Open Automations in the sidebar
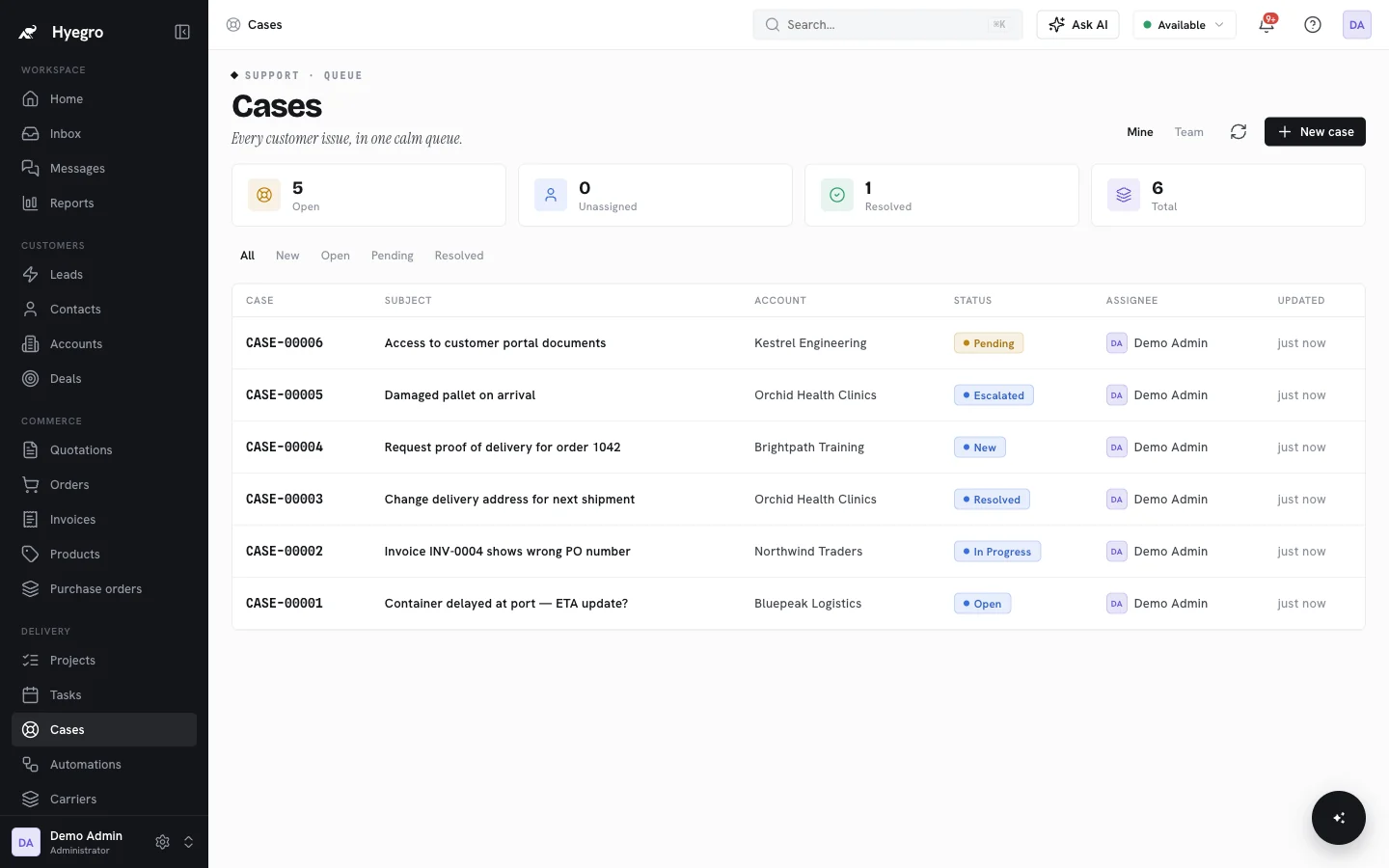Viewport: 1389px width, 868px height. click(104, 764)
